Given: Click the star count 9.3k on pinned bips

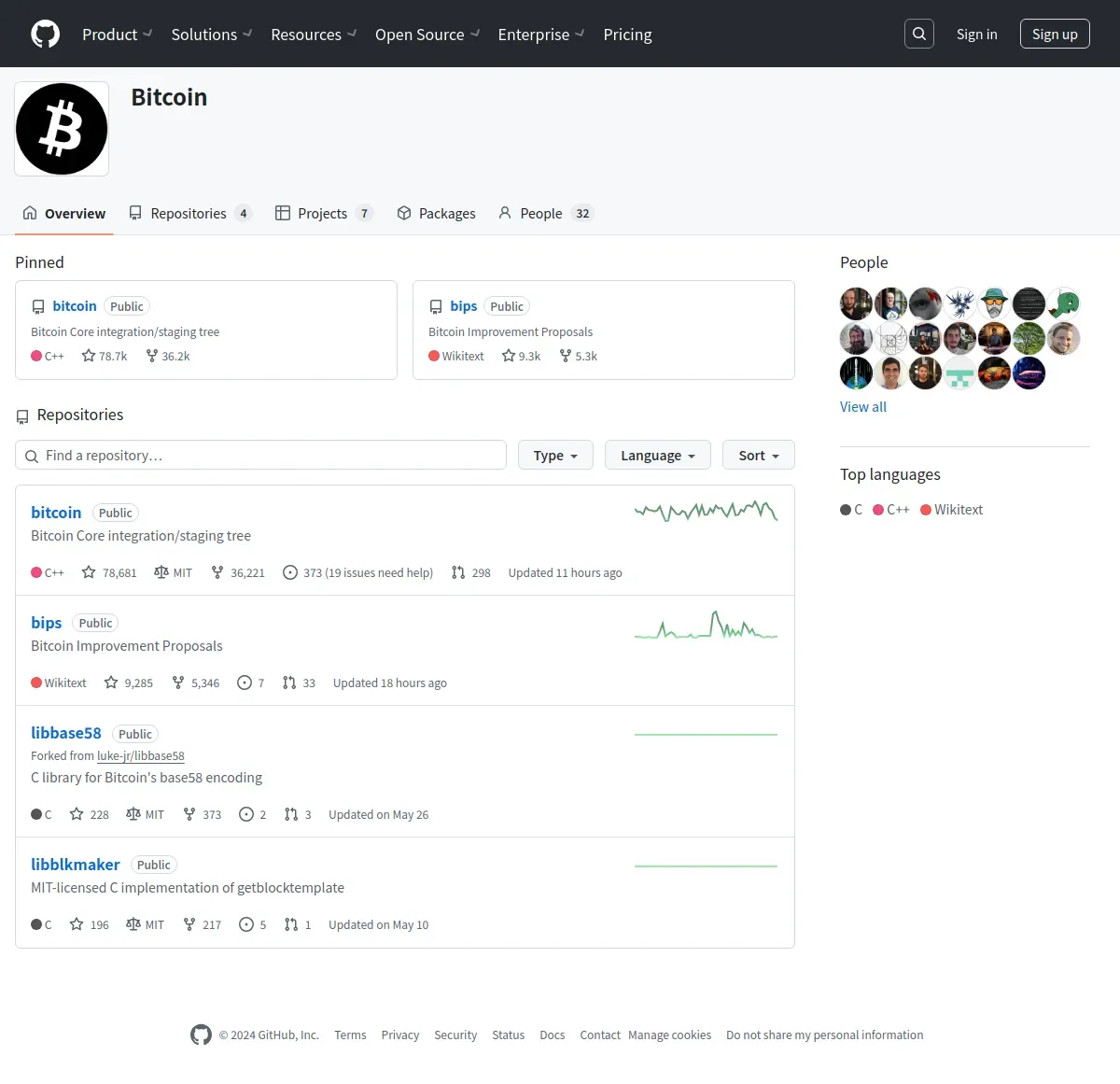Looking at the screenshot, I should [521, 356].
